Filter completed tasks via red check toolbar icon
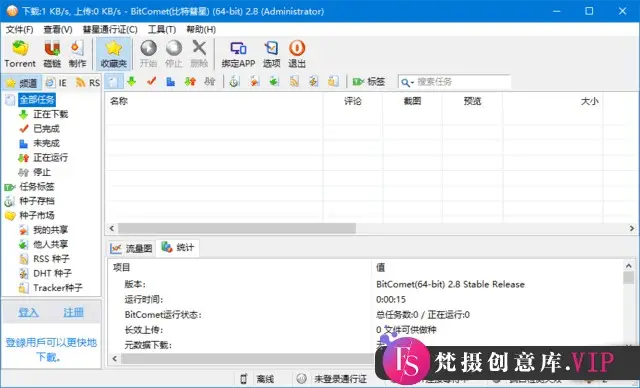The image size is (640, 388). 151,82
